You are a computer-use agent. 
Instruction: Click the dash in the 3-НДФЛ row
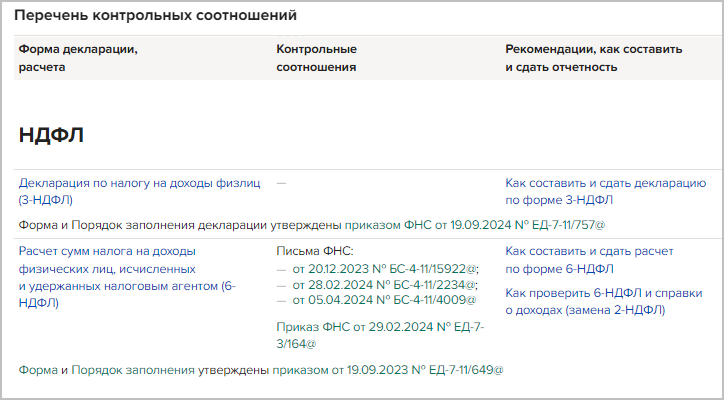pos(281,183)
